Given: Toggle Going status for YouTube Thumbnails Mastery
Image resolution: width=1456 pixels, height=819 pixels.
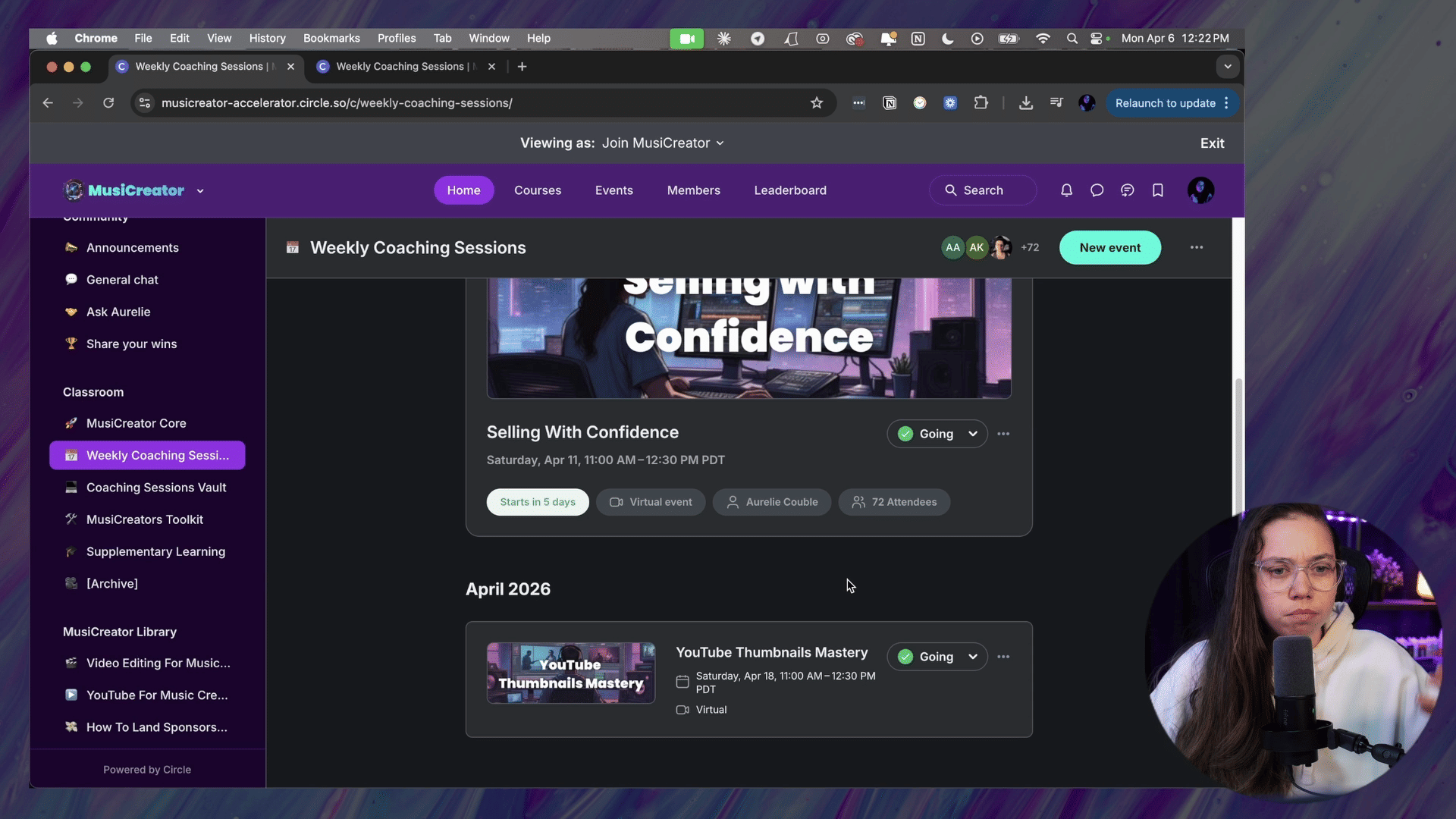Looking at the screenshot, I should pyautogui.click(x=937, y=657).
